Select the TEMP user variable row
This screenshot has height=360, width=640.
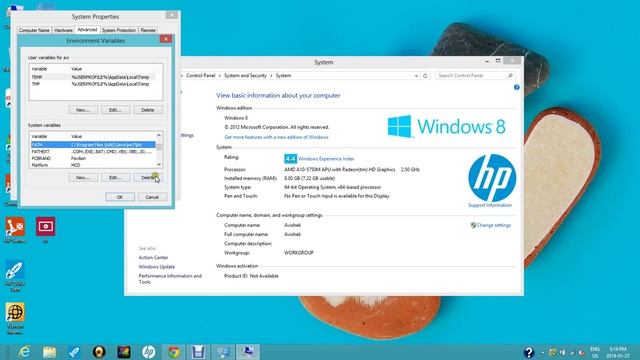(93, 77)
